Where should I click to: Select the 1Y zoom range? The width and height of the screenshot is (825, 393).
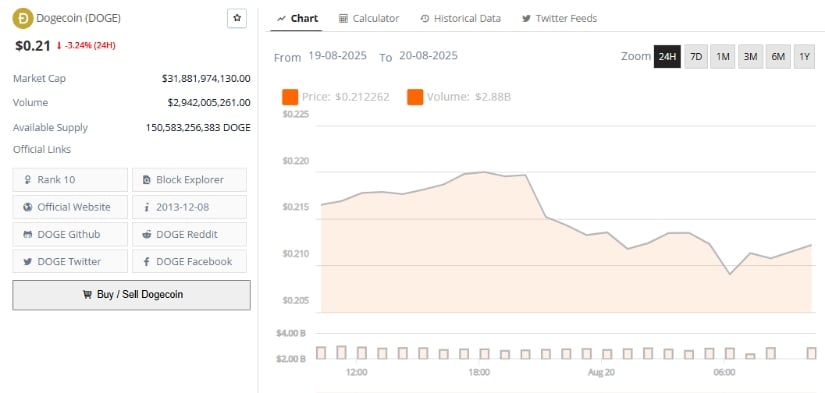[804, 57]
